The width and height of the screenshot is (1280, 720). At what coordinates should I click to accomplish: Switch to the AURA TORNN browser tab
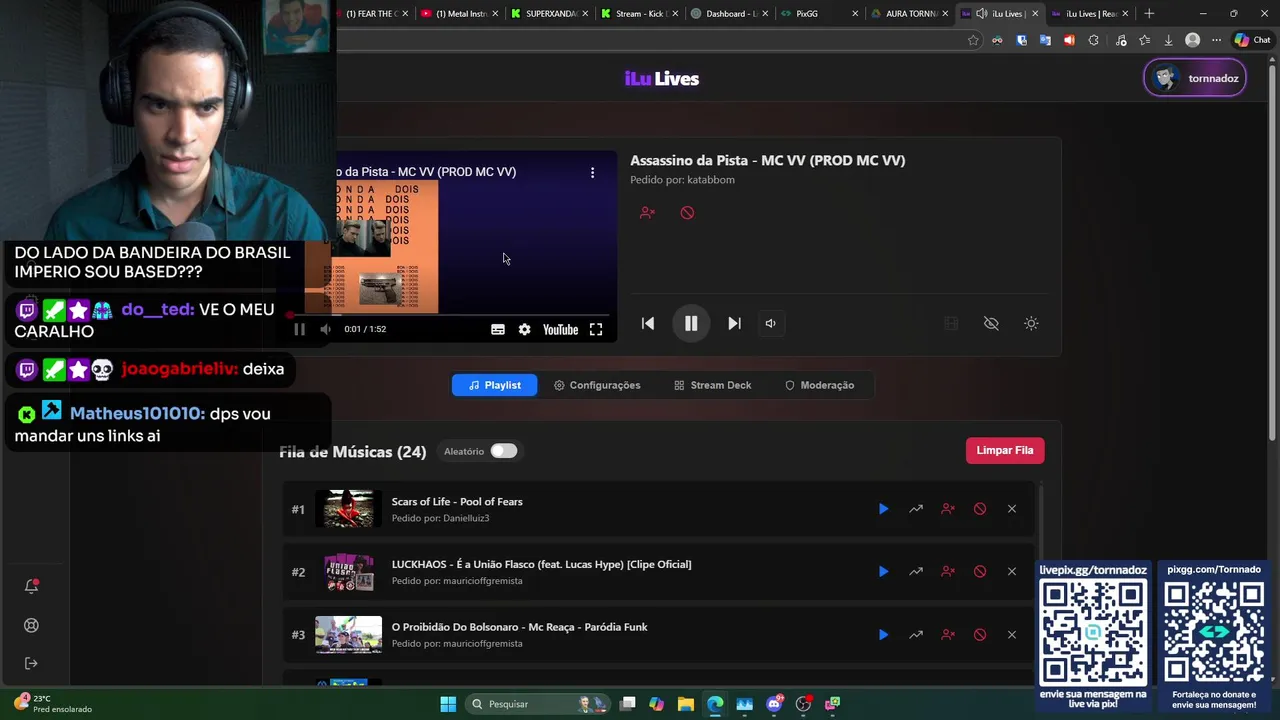pos(910,14)
